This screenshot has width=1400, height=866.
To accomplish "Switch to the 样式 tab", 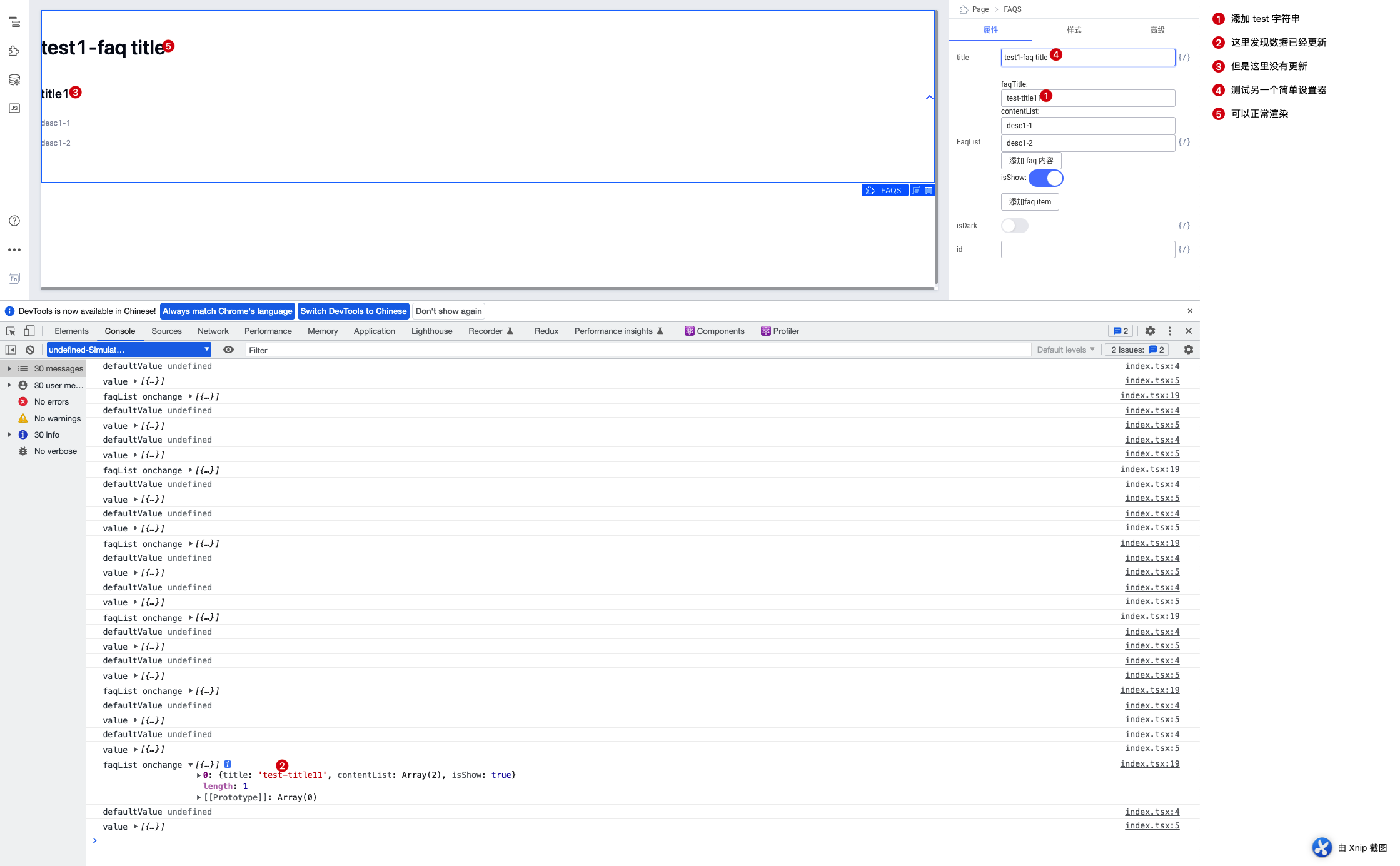I will pos(1074,30).
